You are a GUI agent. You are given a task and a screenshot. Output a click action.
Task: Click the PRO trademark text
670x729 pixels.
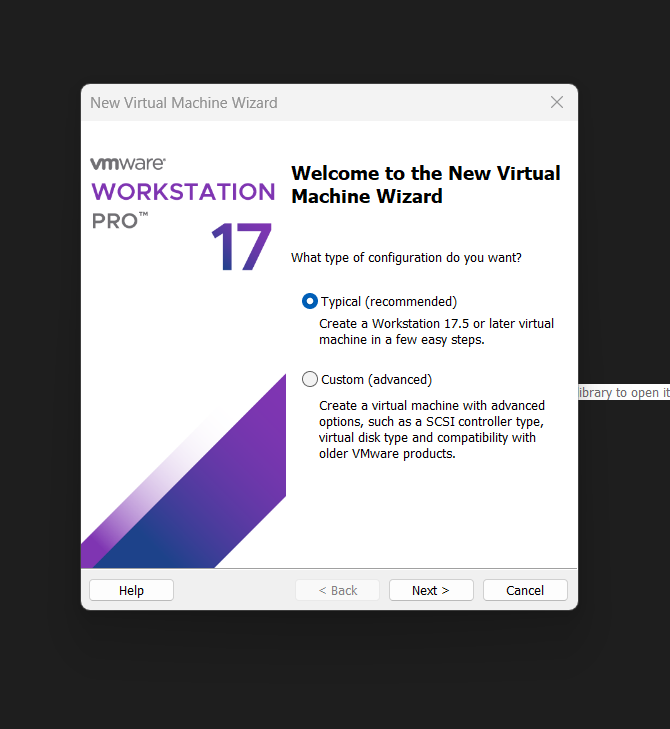(x=119, y=221)
